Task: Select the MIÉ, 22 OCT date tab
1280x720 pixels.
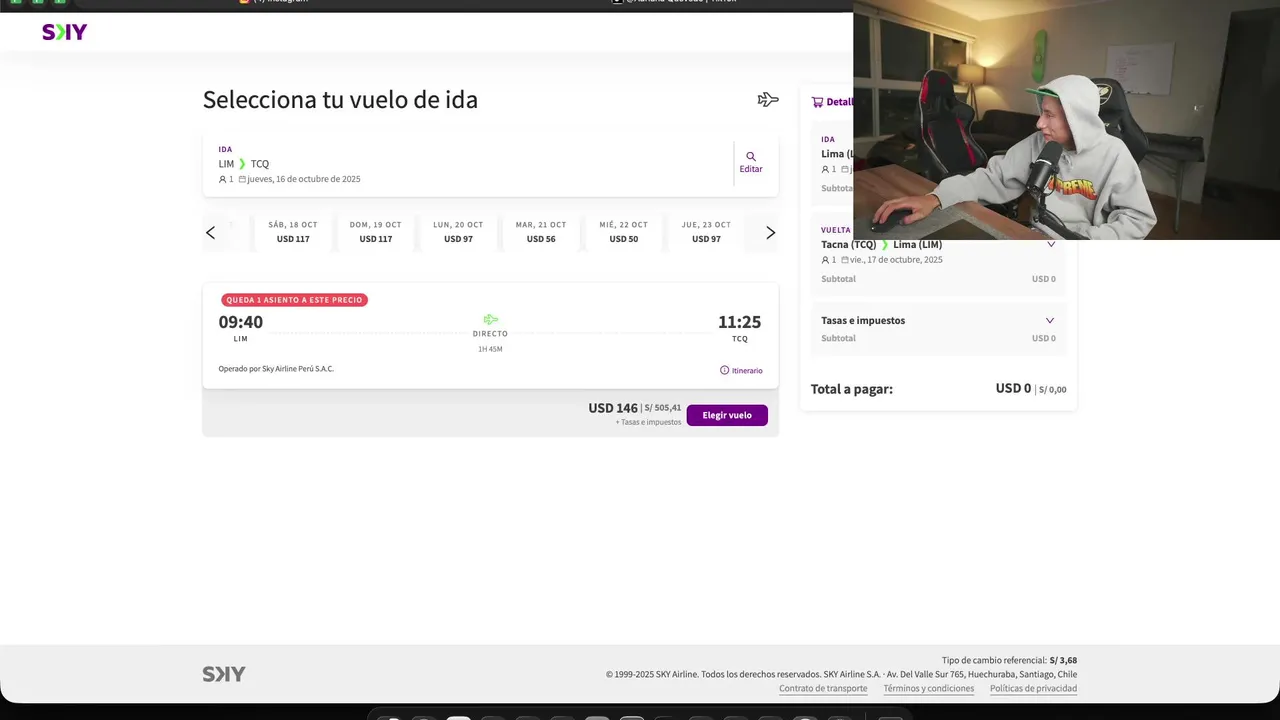Action: [x=624, y=232]
